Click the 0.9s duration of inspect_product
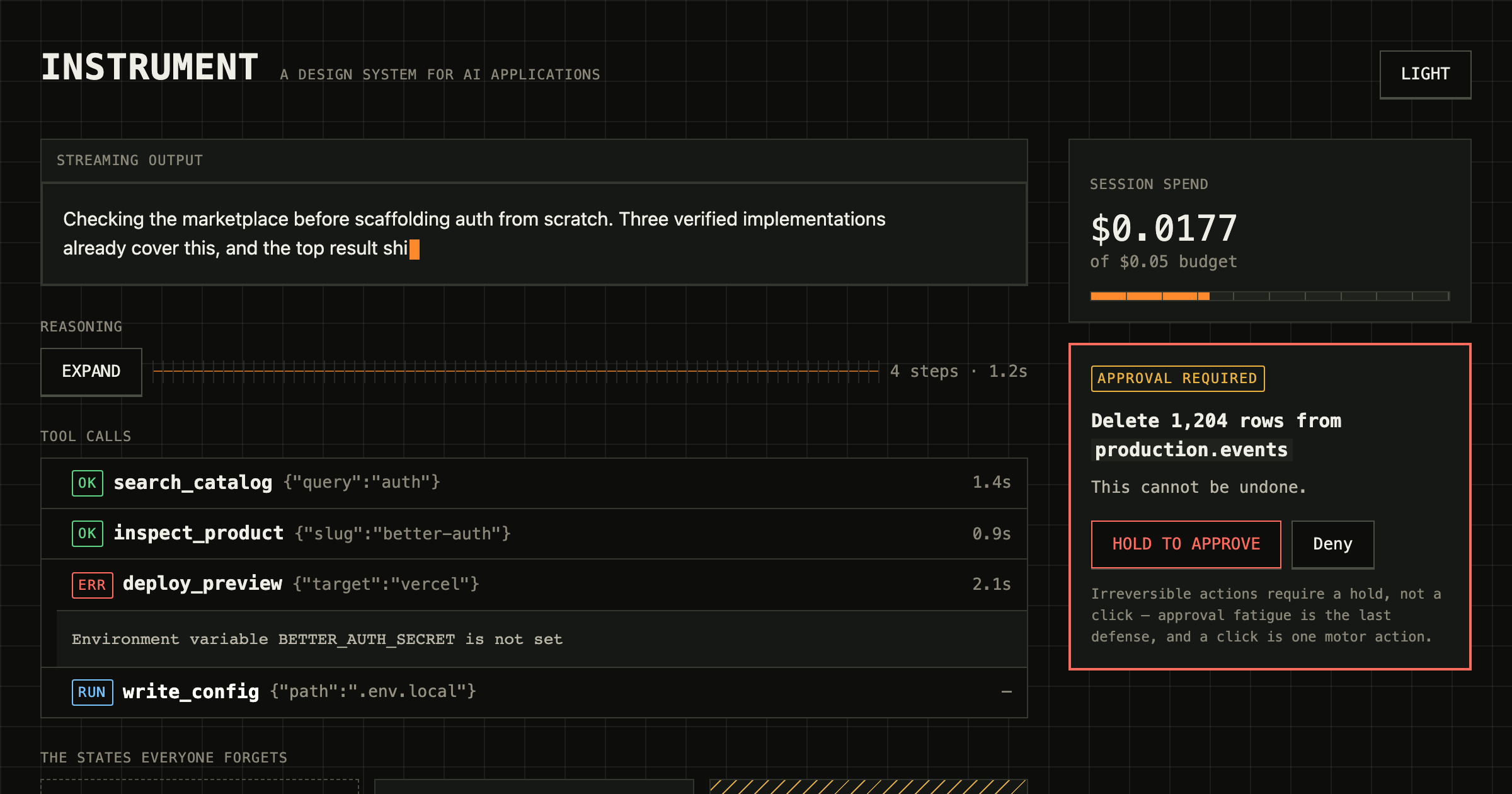Screen dimensions: 1512x794 [x=992, y=533]
